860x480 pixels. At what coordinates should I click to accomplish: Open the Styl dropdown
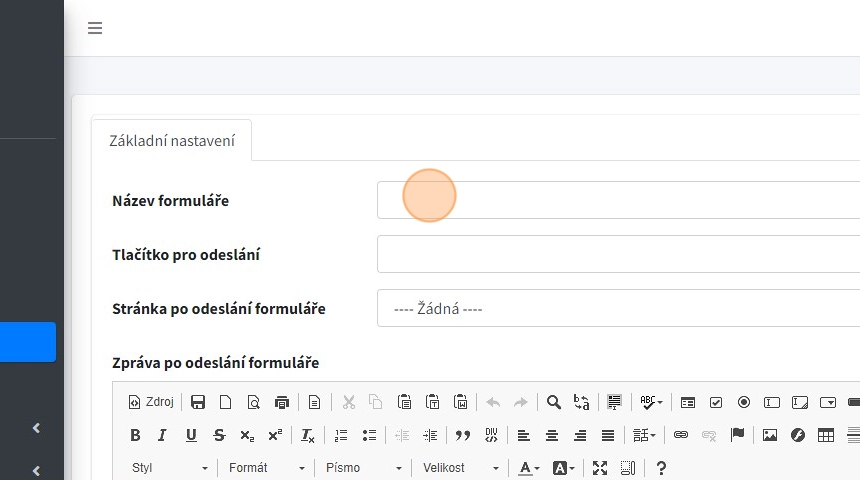point(170,468)
